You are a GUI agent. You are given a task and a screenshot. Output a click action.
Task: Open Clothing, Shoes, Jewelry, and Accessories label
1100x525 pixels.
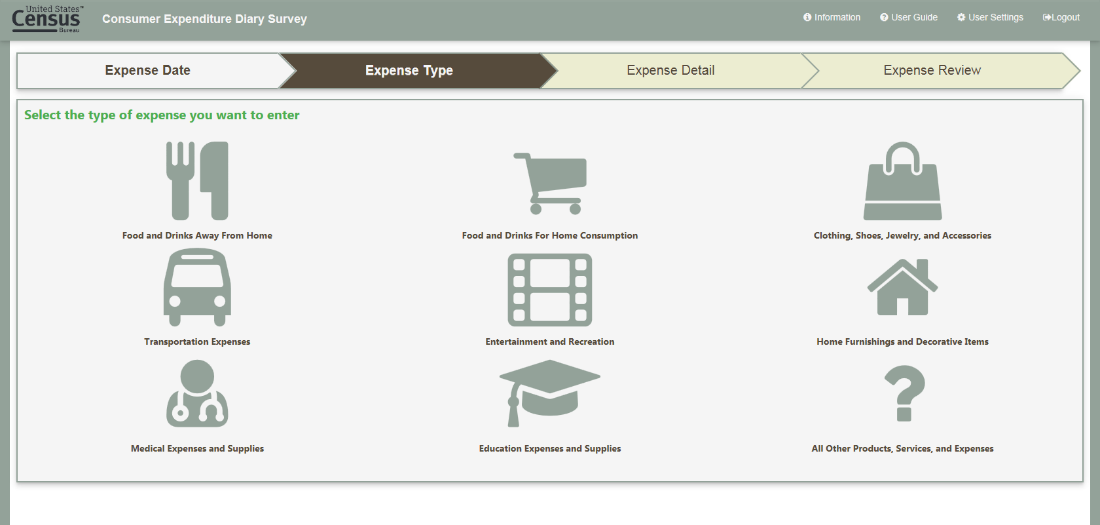click(902, 236)
